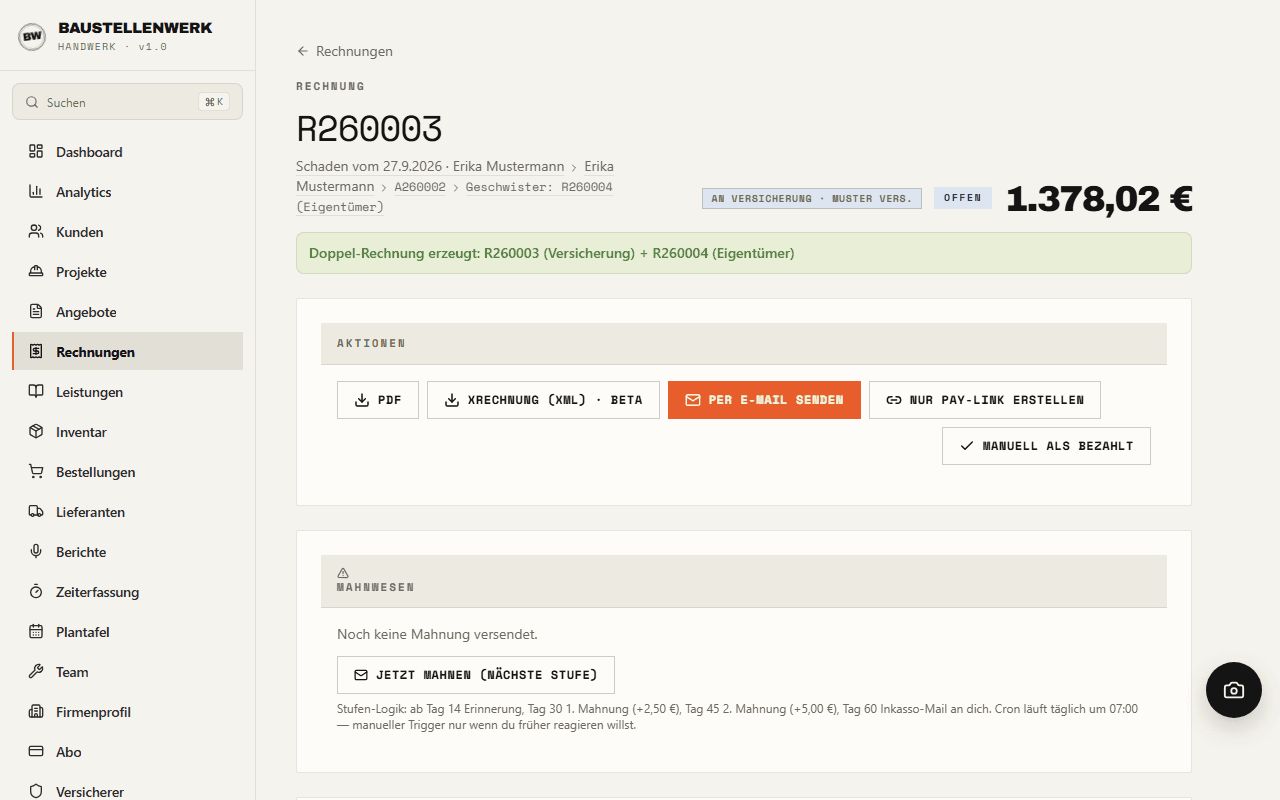
Task: Click the invoice total 1.378,02 €
Action: coord(1099,198)
